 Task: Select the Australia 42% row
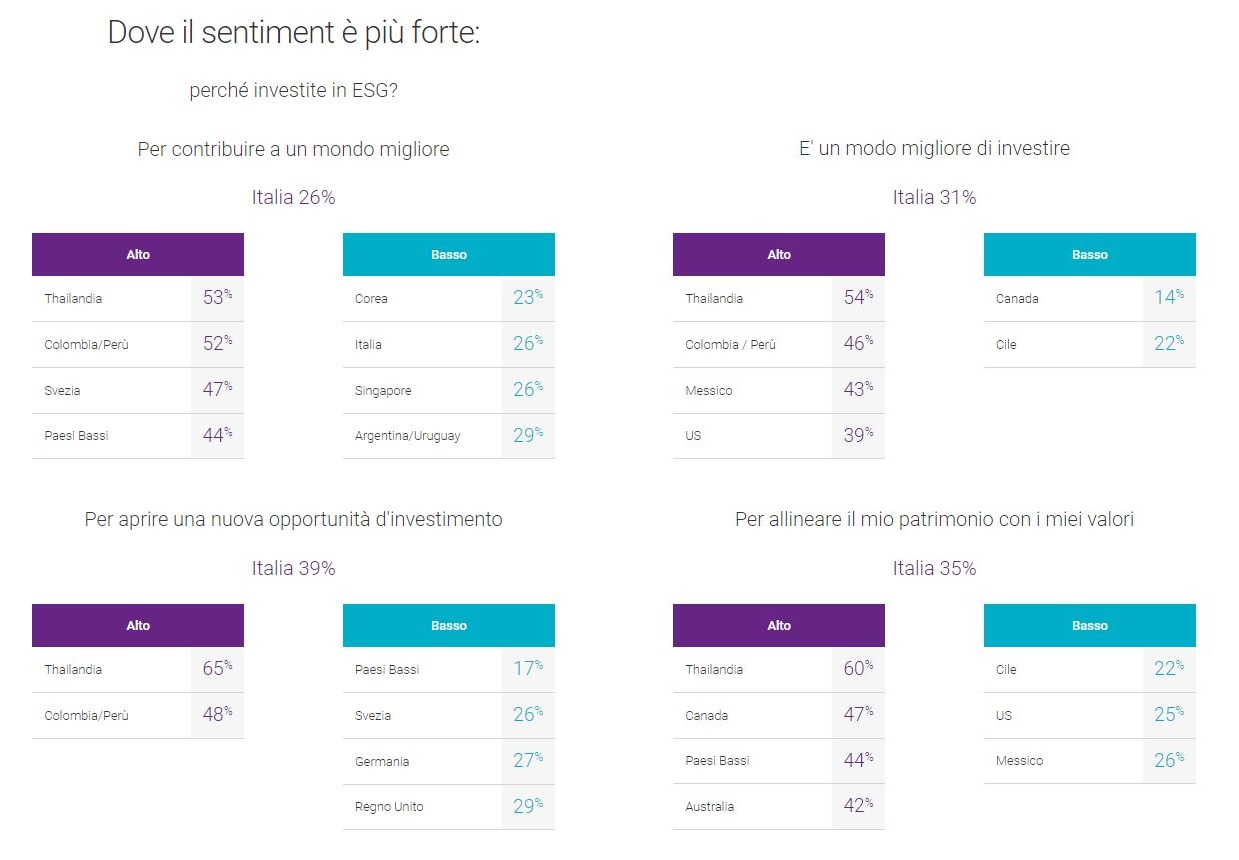coord(779,806)
